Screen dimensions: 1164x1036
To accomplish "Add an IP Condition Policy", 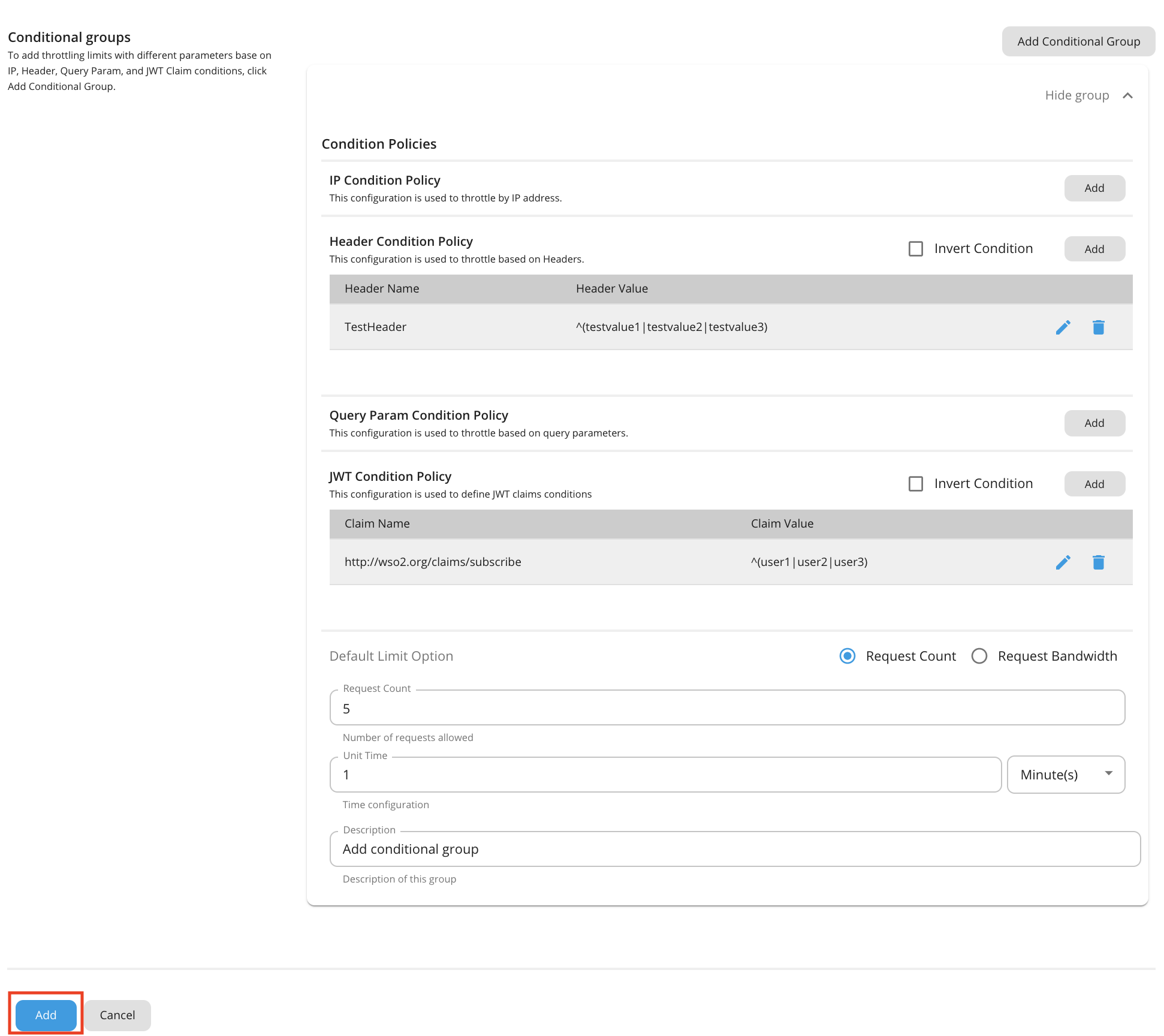I will (1094, 188).
